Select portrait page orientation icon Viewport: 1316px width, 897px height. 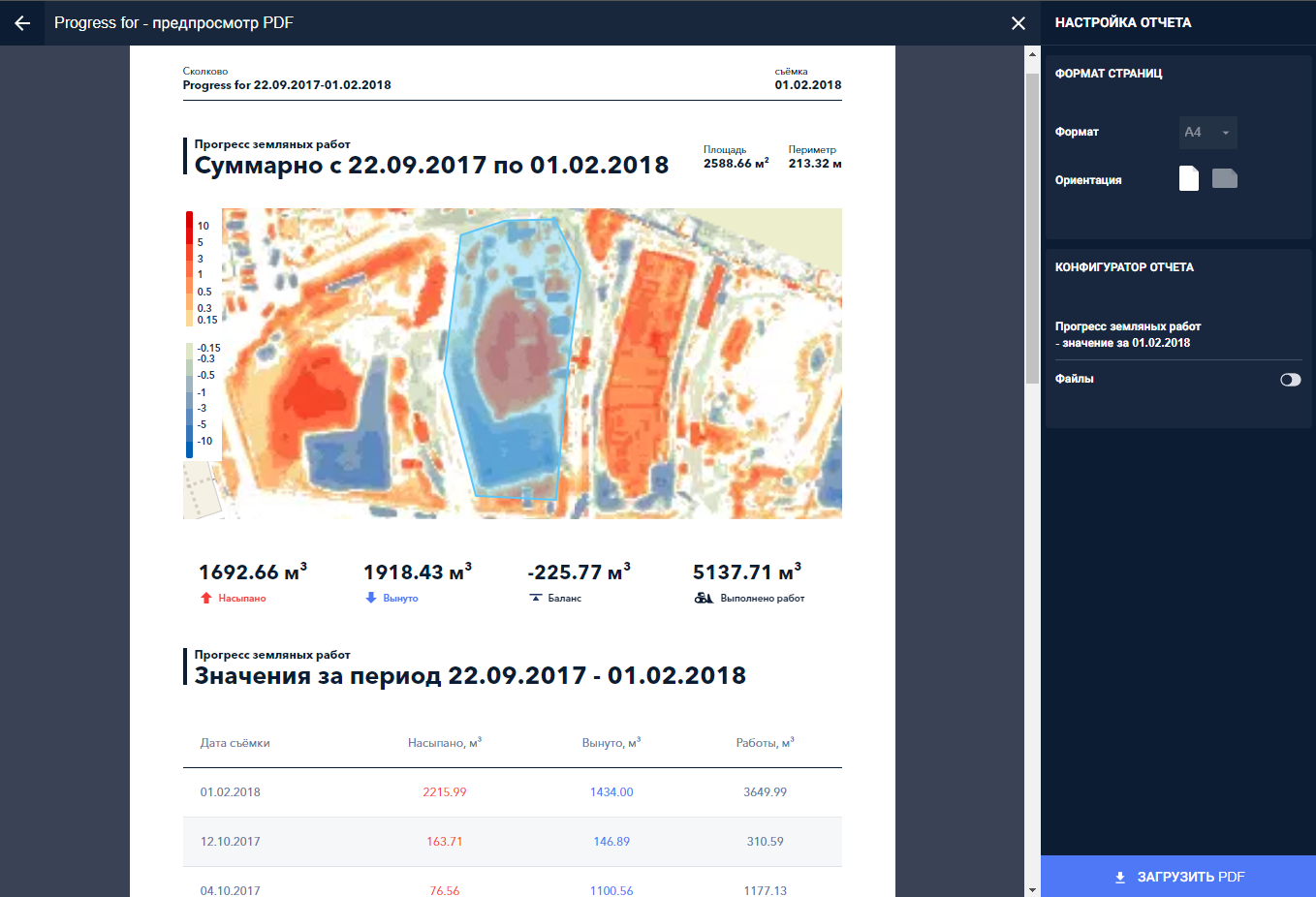(1189, 178)
